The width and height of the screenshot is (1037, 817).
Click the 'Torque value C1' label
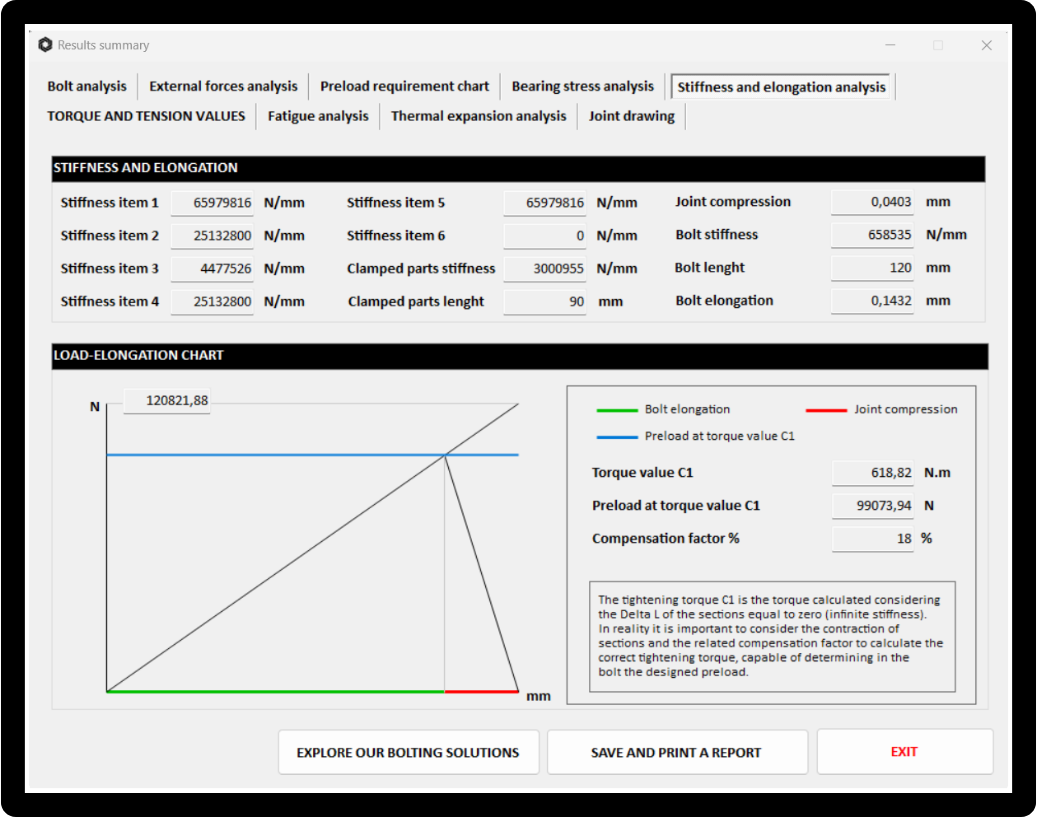pos(642,473)
